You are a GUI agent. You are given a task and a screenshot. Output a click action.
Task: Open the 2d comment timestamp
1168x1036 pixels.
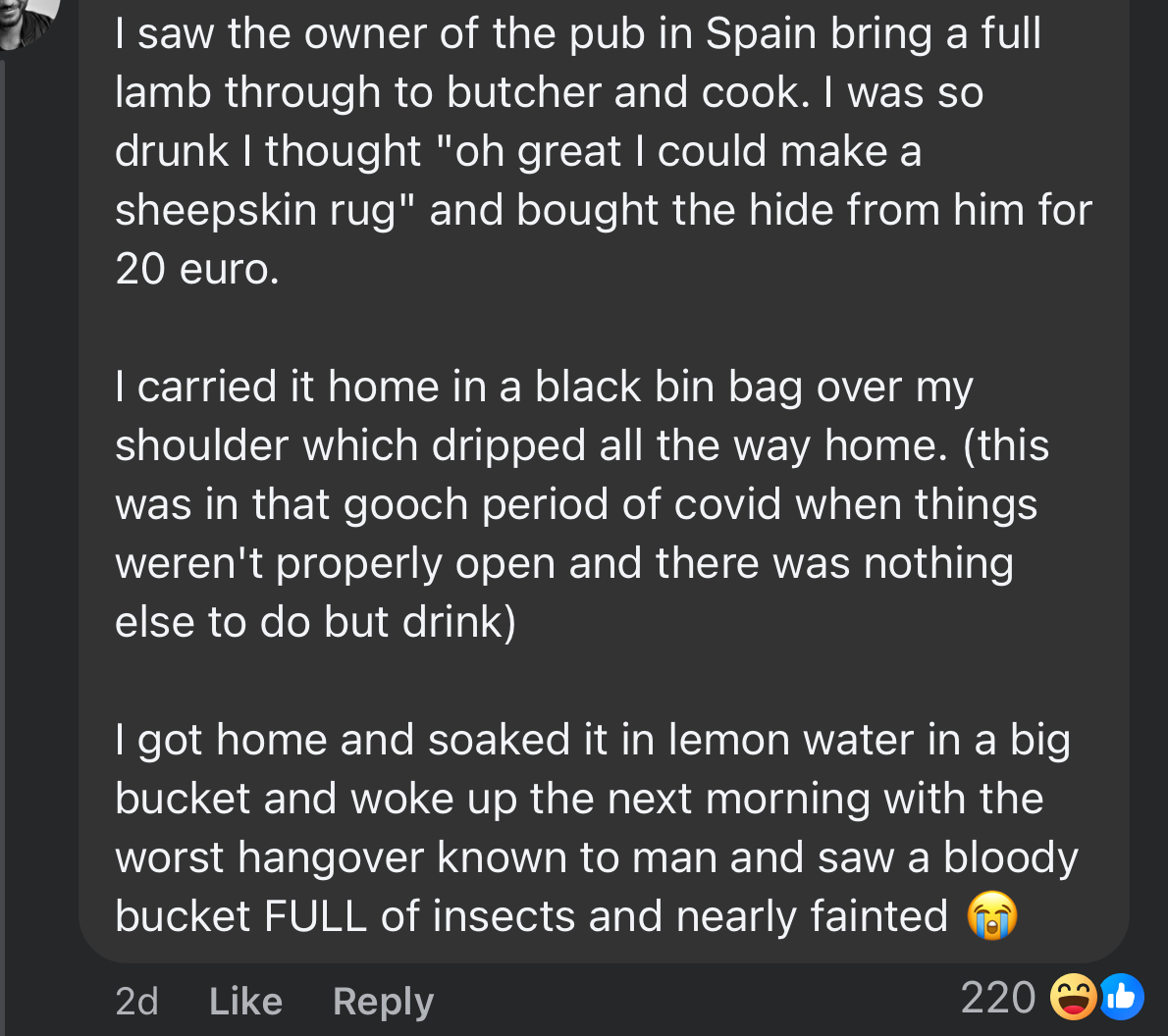click(x=136, y=1001)
